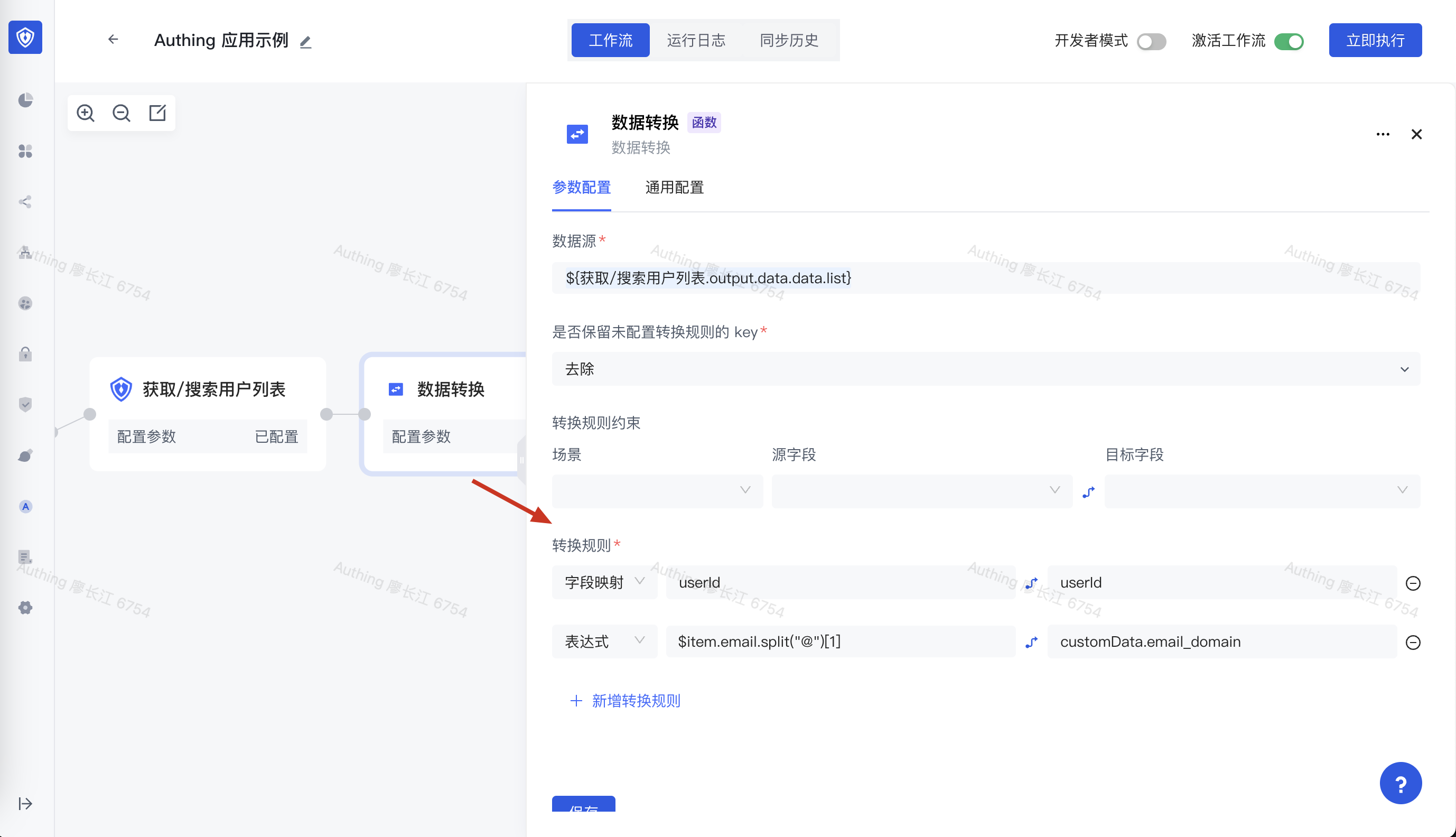This screenshot has width=1456, height=837.
Task: Open the blue help question button
Action: pyautogui.click(x=1401, y=783)
